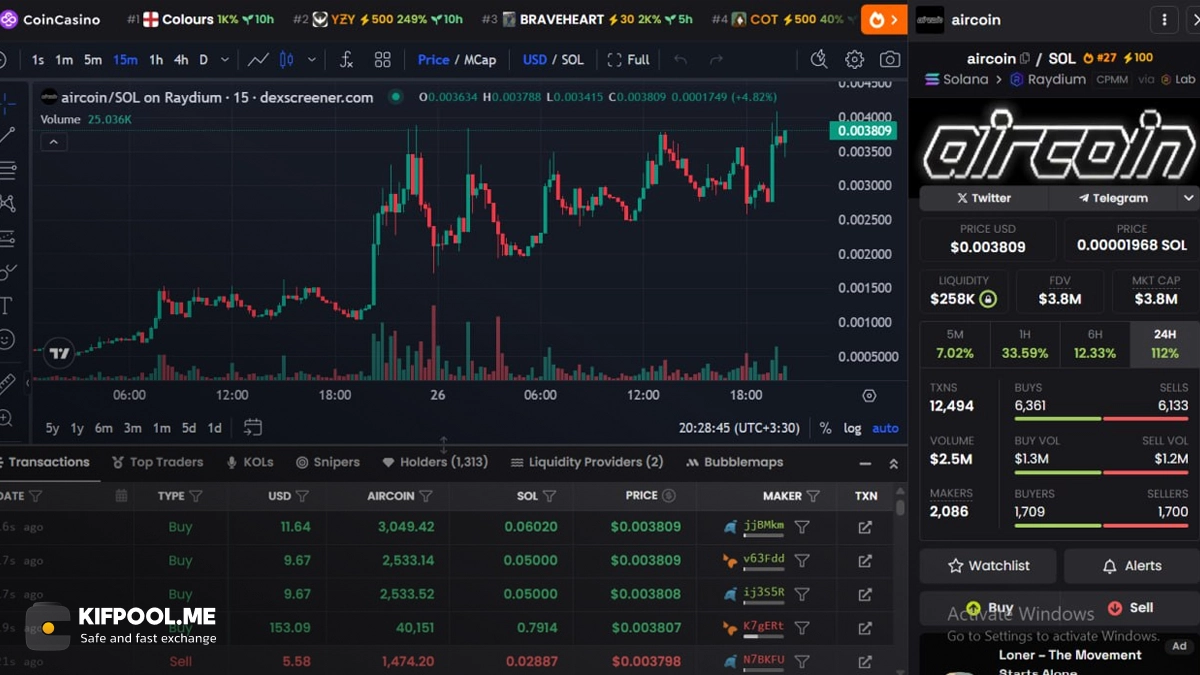
Task: Open the Top Traders tab
Action: pyautogui.click(x=158, y=462)
